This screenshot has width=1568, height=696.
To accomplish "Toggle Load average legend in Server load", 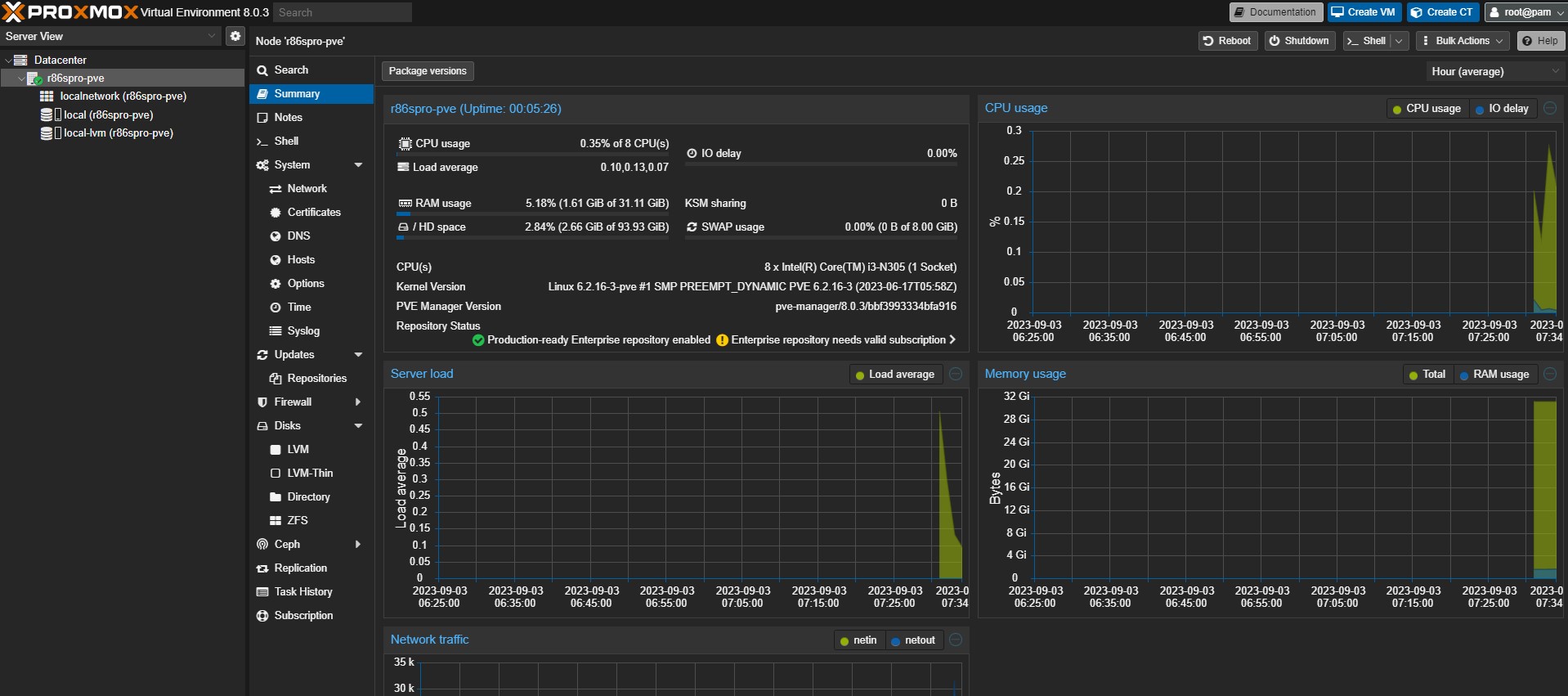I will pyautogui.click(x=894, y=375).
